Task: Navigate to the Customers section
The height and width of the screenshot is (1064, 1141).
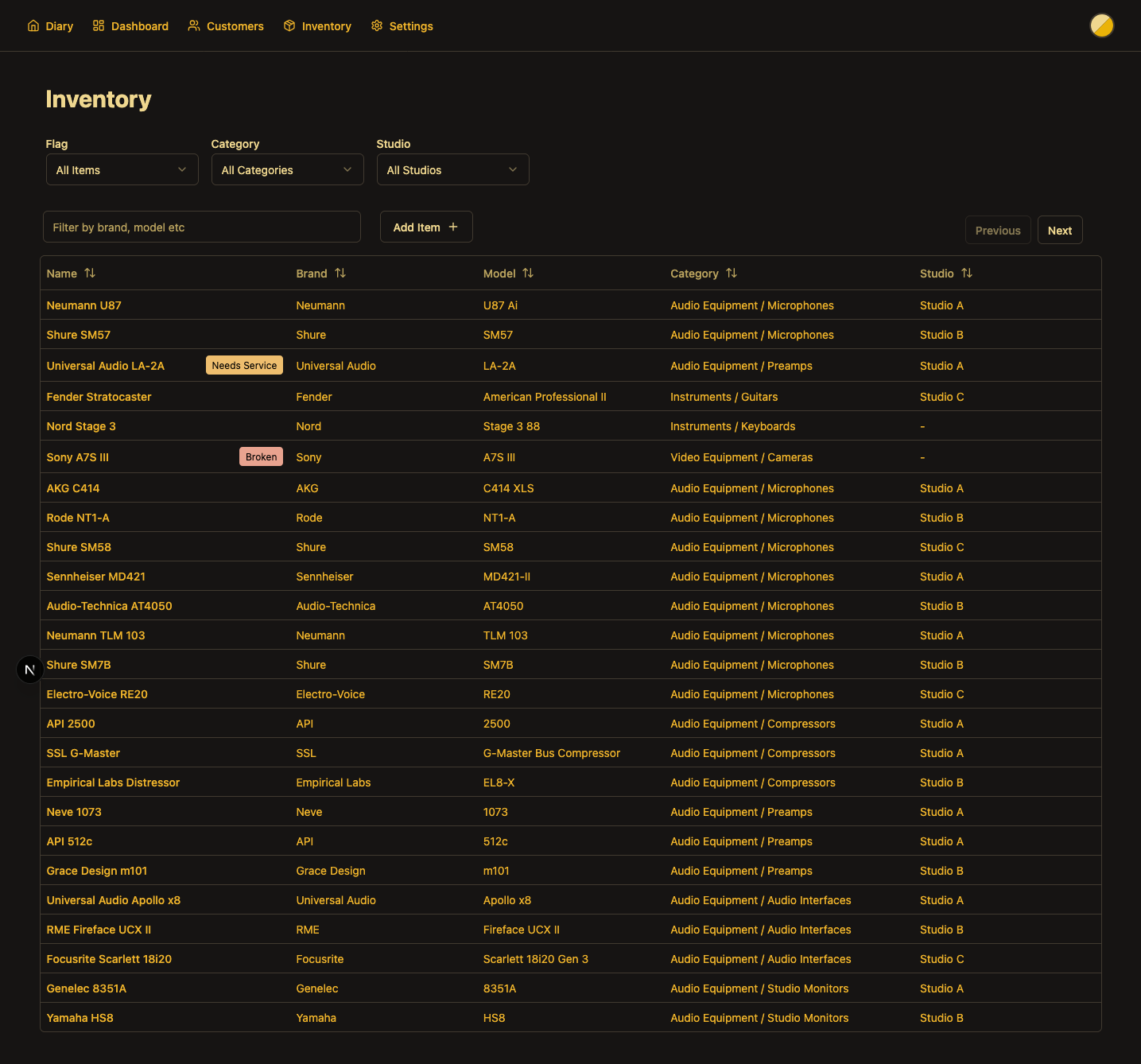Action: [x=226, y=26]
